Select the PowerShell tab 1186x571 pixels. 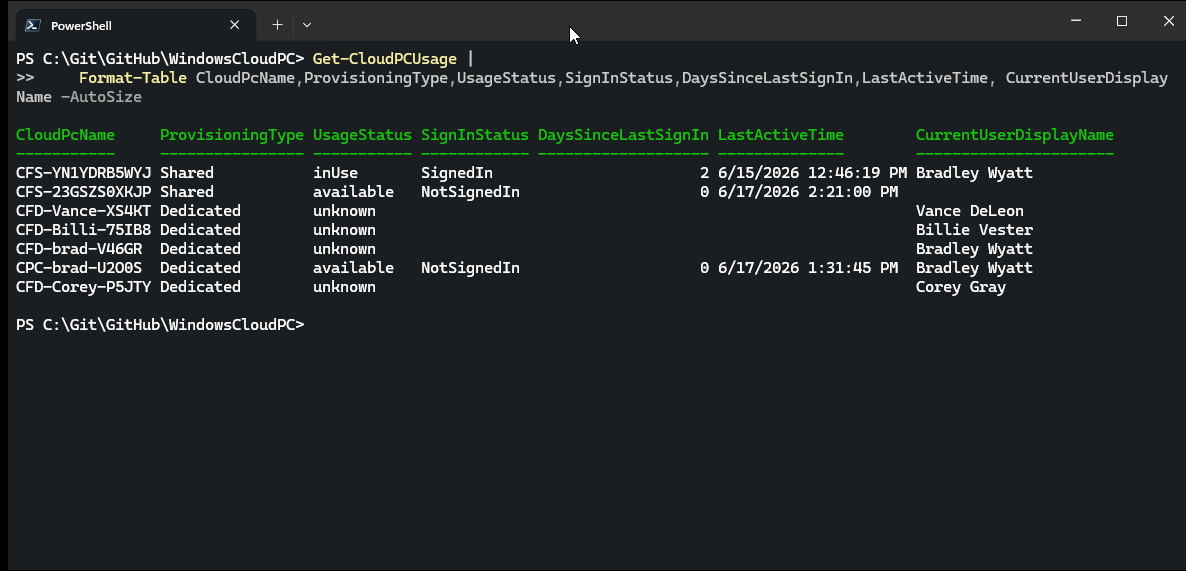point(136,25)
